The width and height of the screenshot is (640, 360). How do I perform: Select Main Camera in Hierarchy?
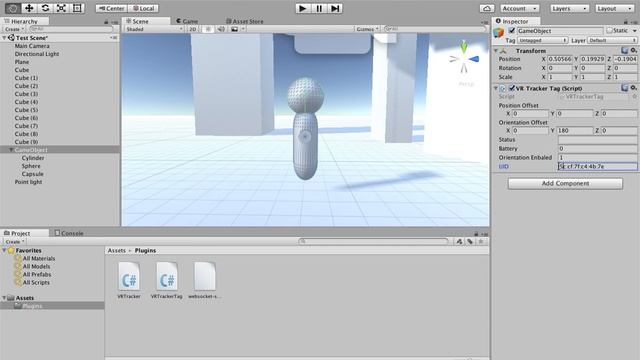32,46
